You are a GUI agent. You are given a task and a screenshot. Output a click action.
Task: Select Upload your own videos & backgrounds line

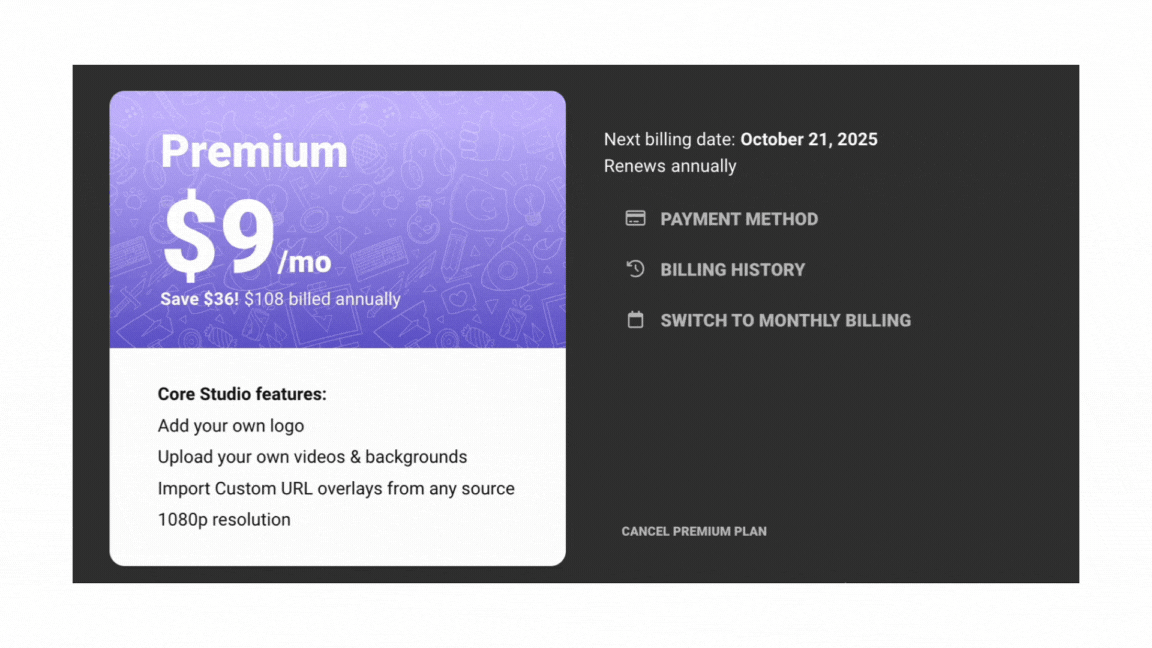(x=312, y=457)
